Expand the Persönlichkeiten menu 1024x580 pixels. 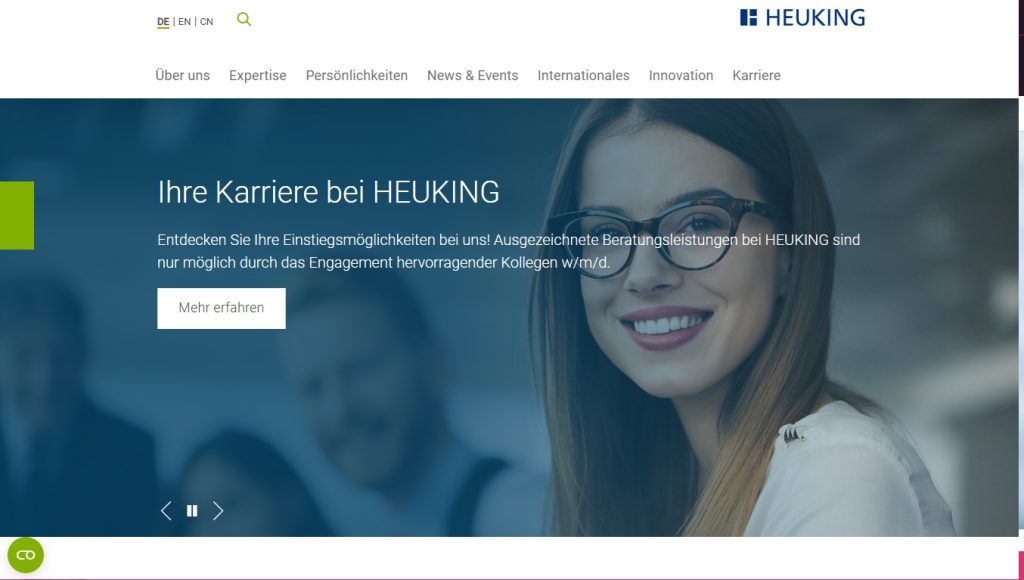coord(357,75)
